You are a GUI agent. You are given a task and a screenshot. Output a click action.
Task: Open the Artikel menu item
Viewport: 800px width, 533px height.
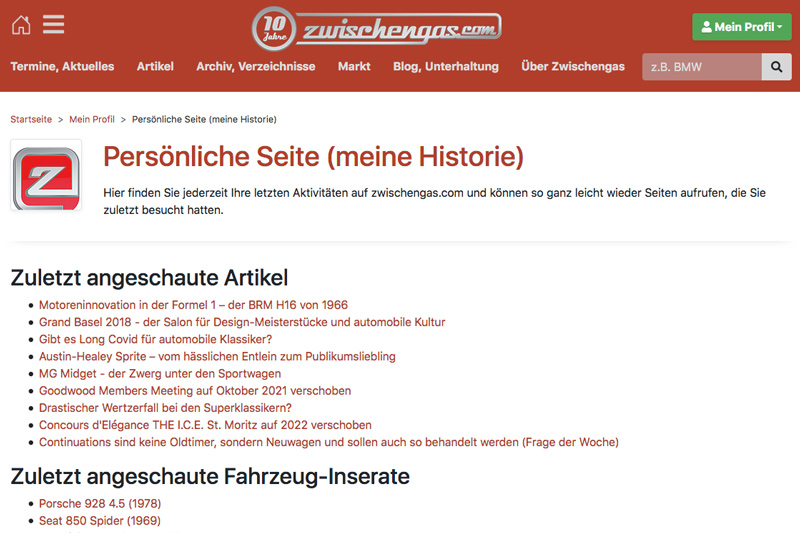(155, 67)
